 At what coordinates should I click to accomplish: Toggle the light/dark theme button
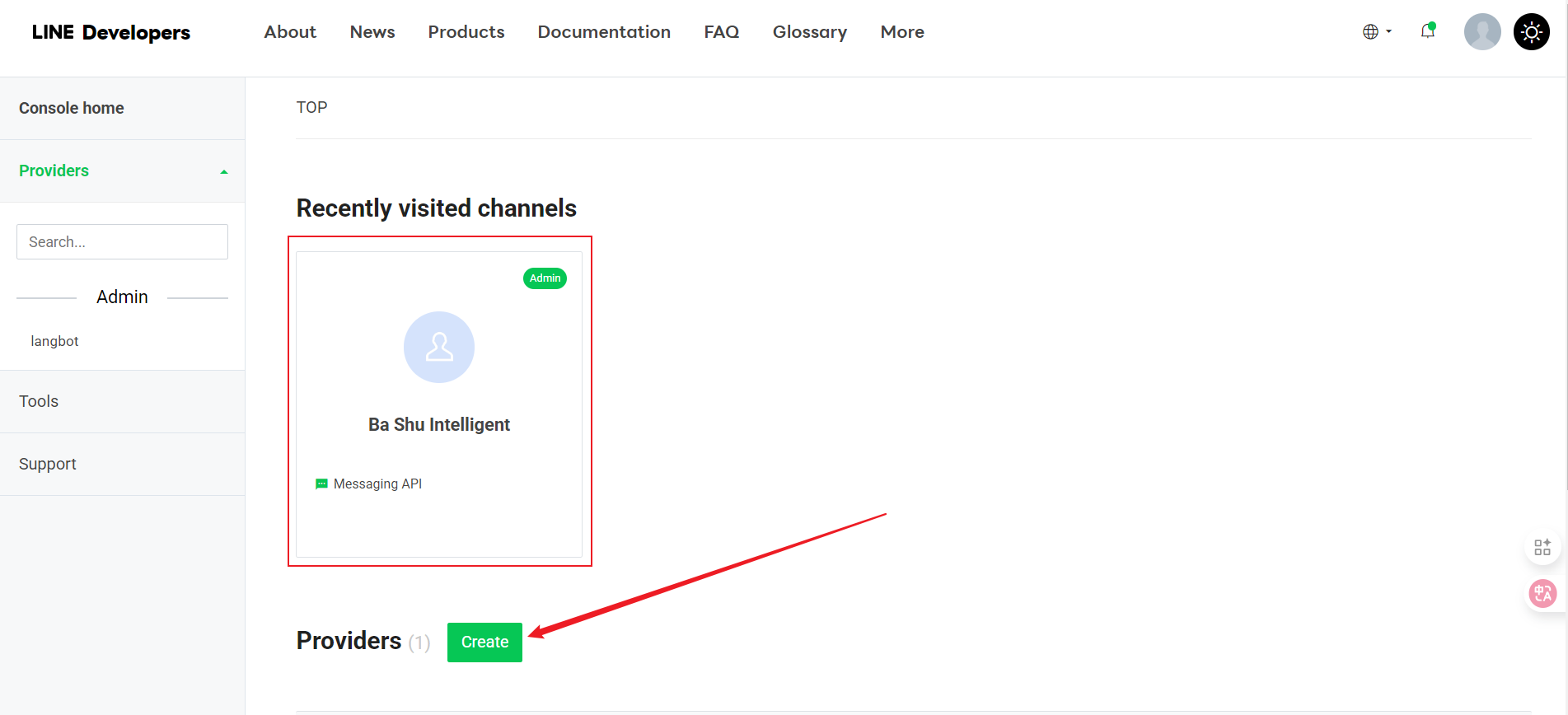[1531, 32]
